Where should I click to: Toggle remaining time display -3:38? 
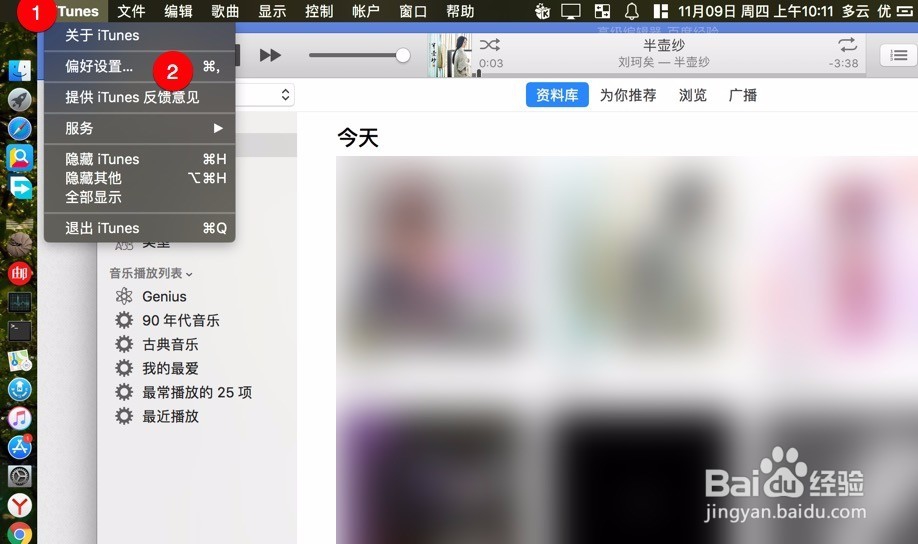point(844,63)
